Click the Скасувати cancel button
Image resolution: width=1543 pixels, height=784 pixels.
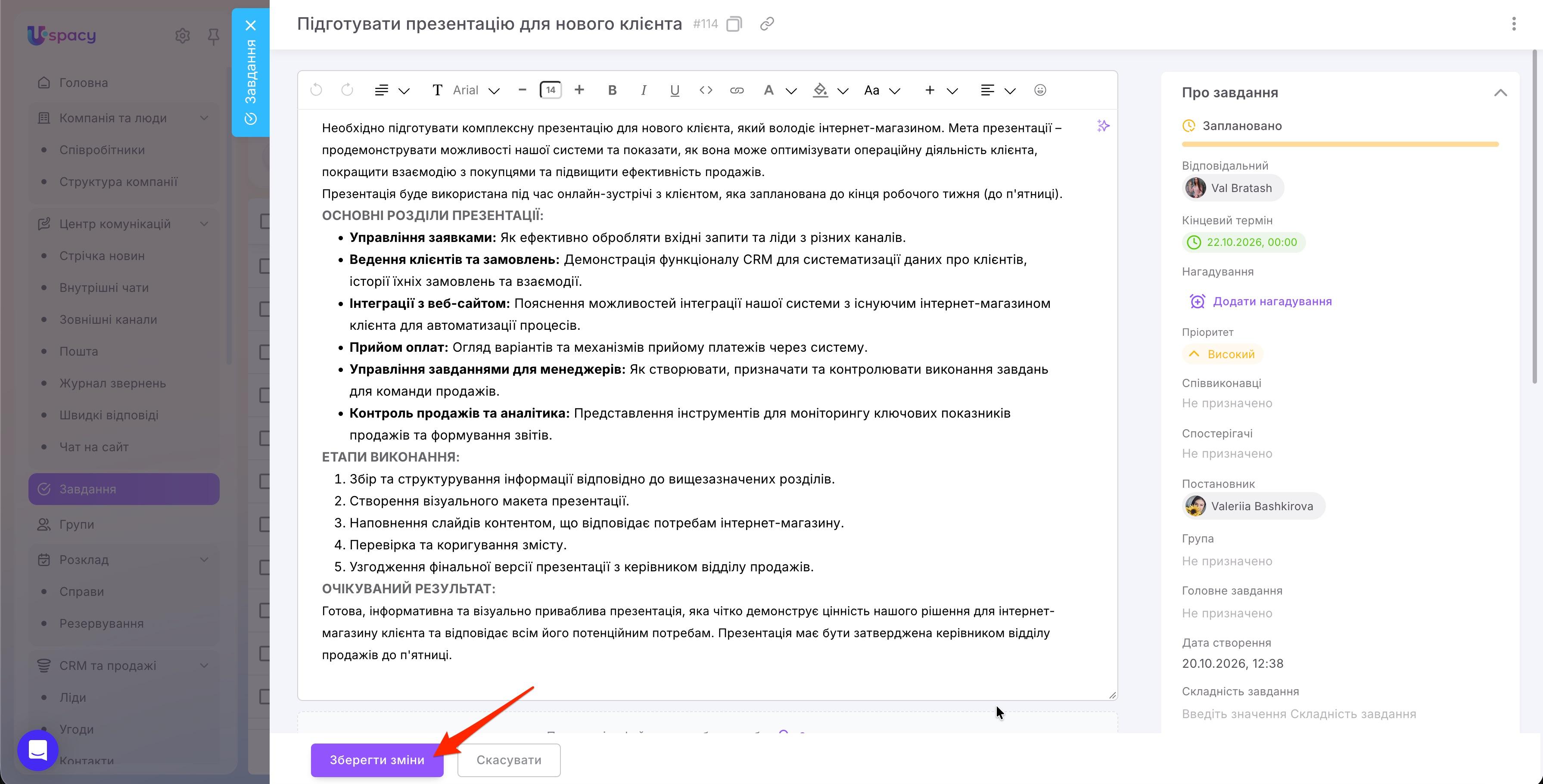[509, 759]
